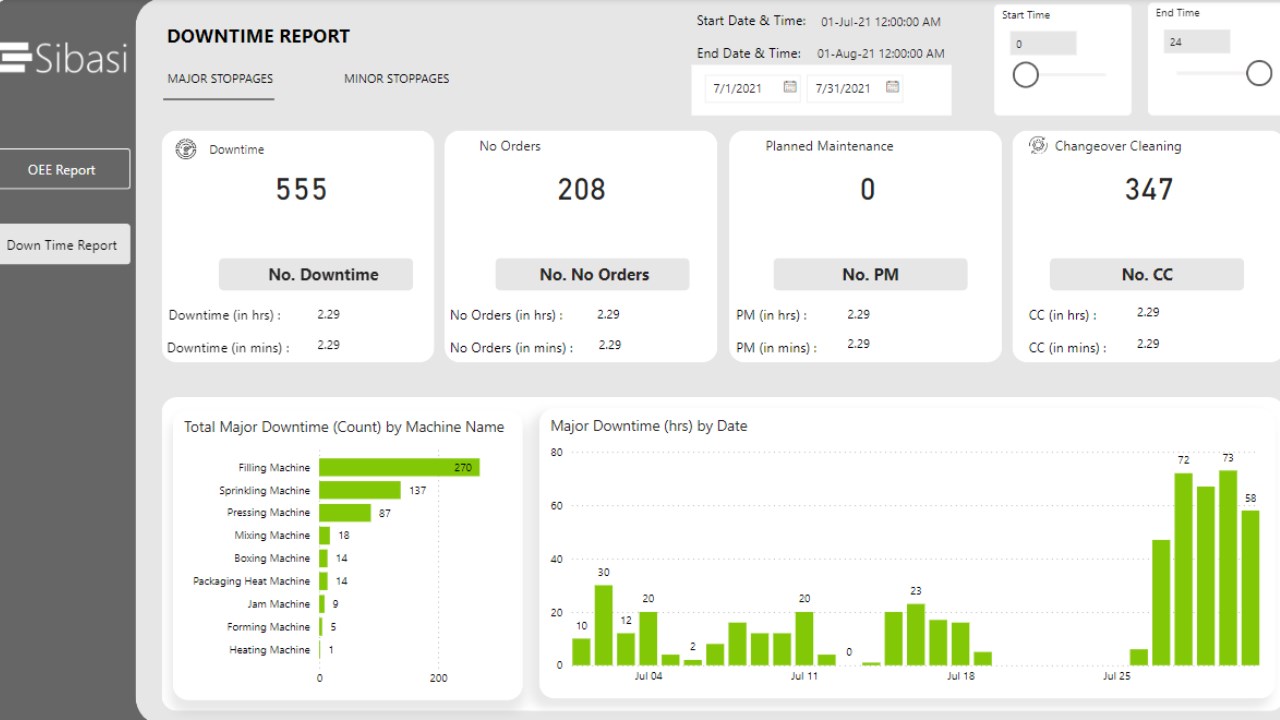The width and height of the screenshot is (1280, 720).
Task: Open the calendar picker for 7/31/2021
Action: pos(893,87)
